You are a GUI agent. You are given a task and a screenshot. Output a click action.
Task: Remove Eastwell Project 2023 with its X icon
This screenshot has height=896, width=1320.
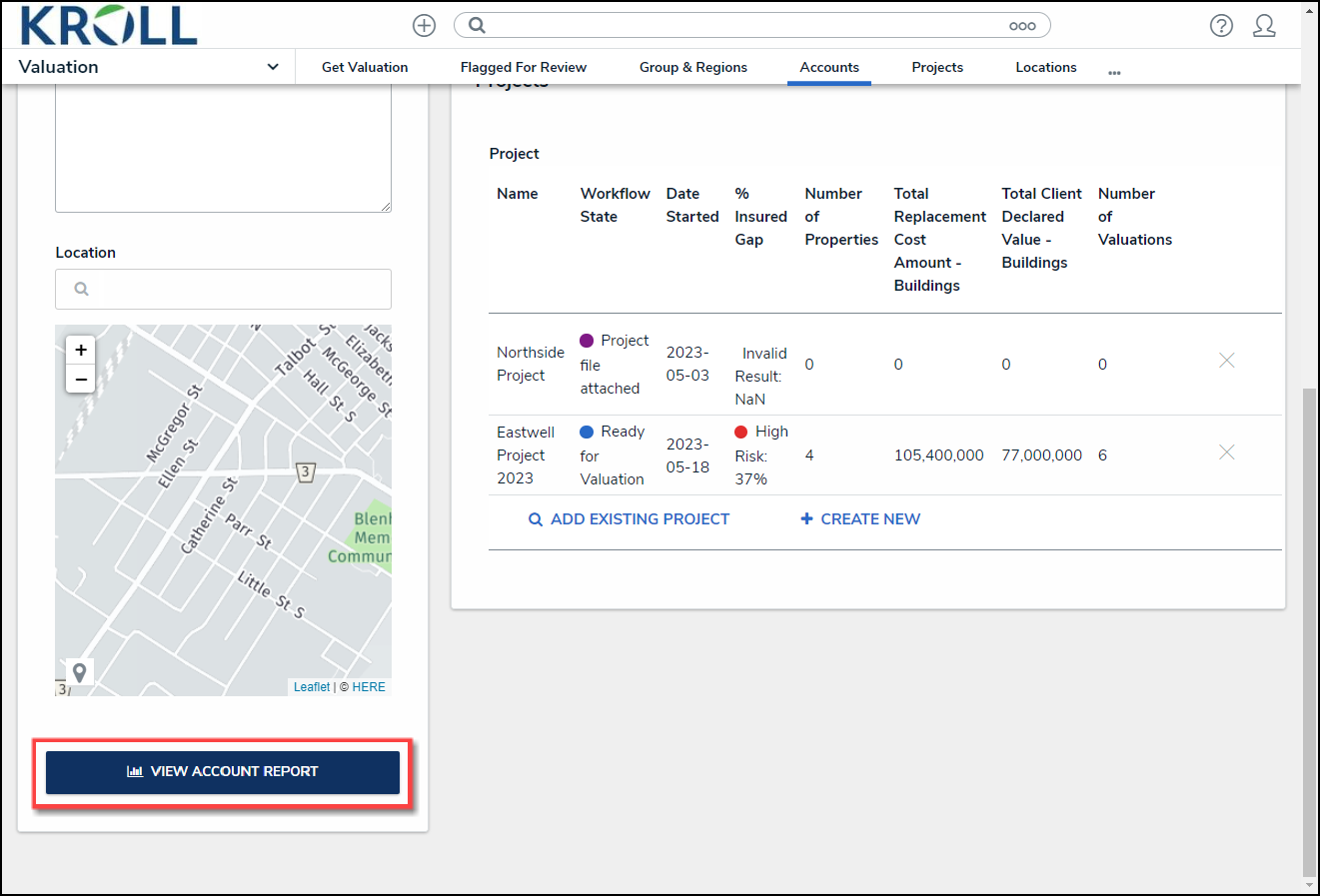coord(1227,452)
